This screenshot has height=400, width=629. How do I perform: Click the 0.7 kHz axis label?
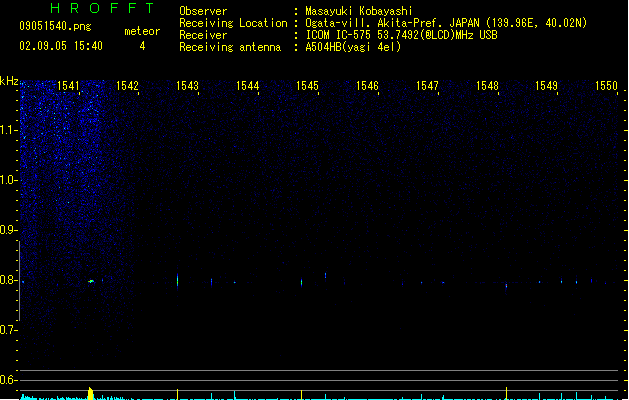tap(8, 330)
